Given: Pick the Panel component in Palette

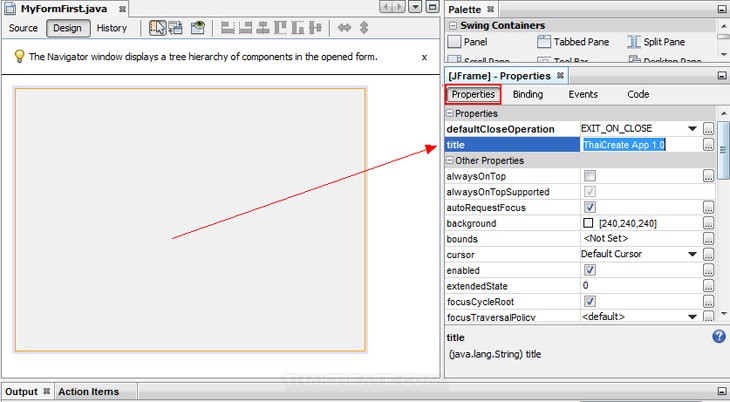Looking at the screenshot, I should 467,42.
